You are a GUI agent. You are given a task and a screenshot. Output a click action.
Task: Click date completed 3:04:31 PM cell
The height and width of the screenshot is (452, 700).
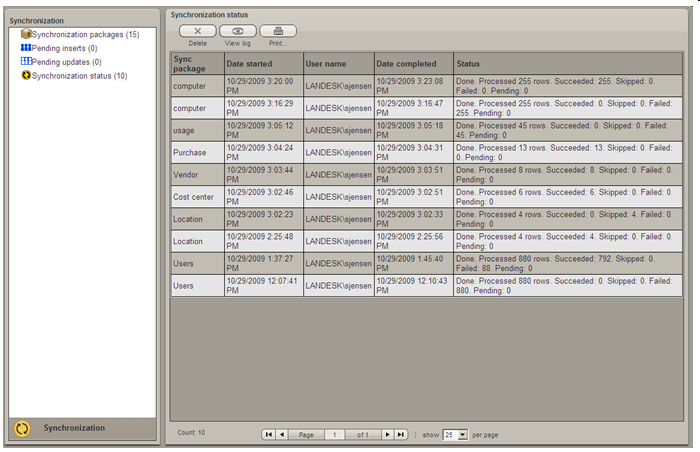[x=414, y=152]
